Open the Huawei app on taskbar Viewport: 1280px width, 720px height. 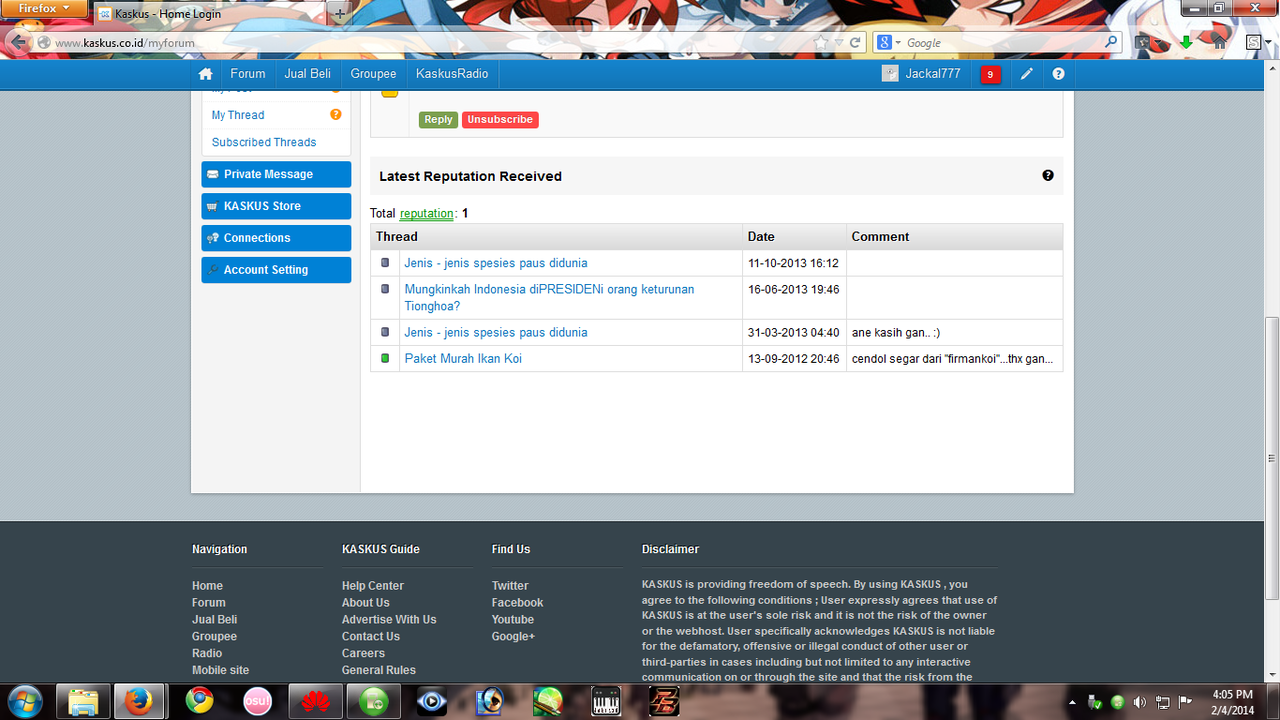(x=315, y=701)
